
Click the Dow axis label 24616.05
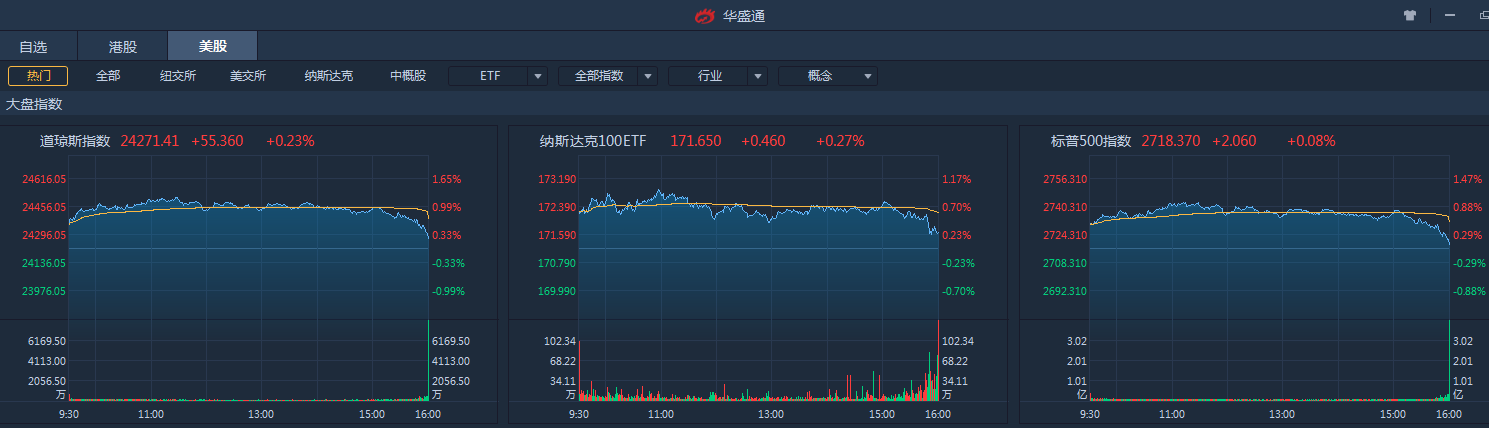(45, 180)
